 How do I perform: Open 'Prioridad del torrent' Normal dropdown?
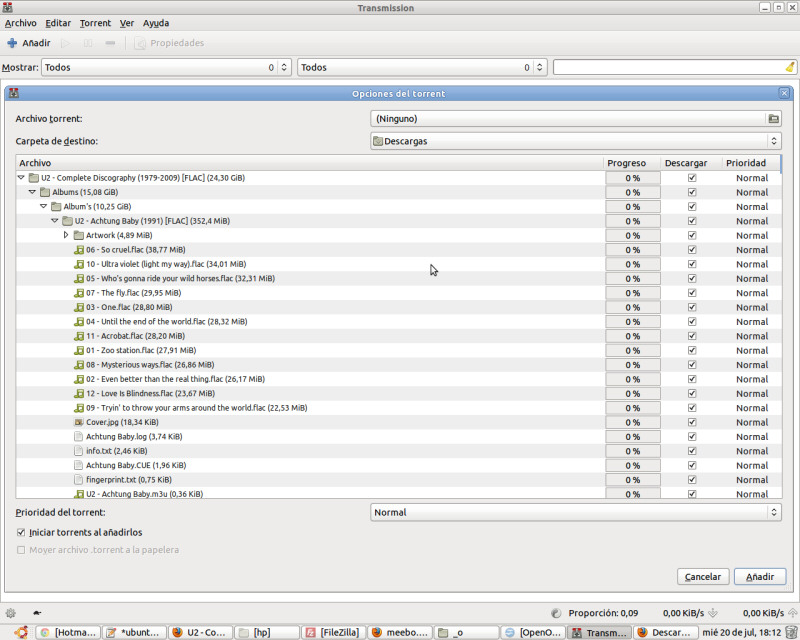[x=576, y=512]
